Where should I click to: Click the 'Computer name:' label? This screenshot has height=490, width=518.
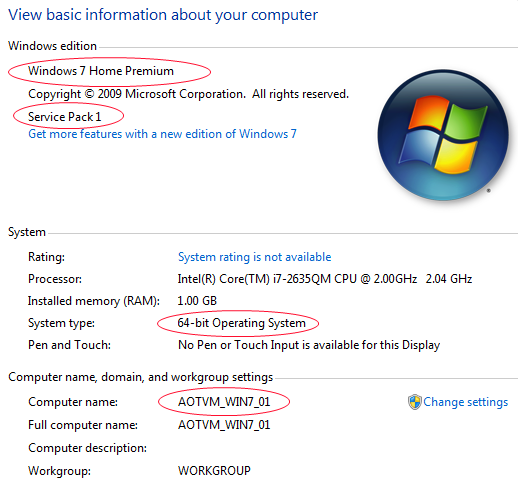pyautogui.click(x=73, y=402)
